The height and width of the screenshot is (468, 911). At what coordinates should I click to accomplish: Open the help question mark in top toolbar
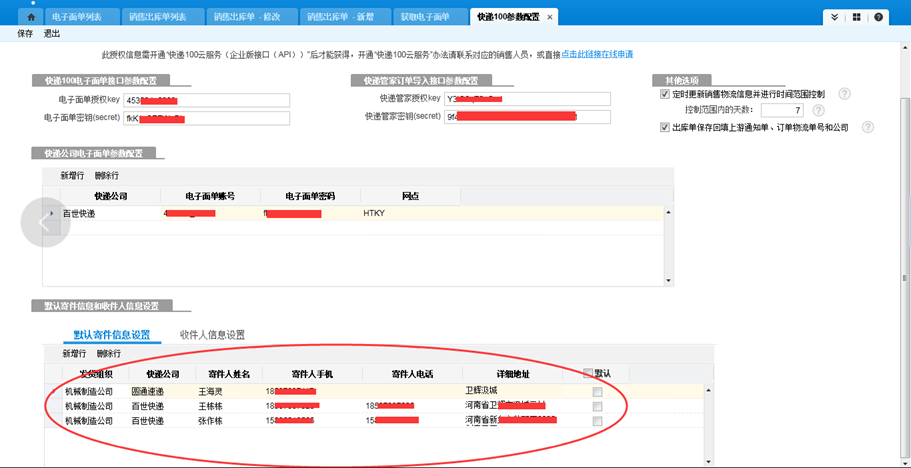pyautogui.click(x=878, y=17)
